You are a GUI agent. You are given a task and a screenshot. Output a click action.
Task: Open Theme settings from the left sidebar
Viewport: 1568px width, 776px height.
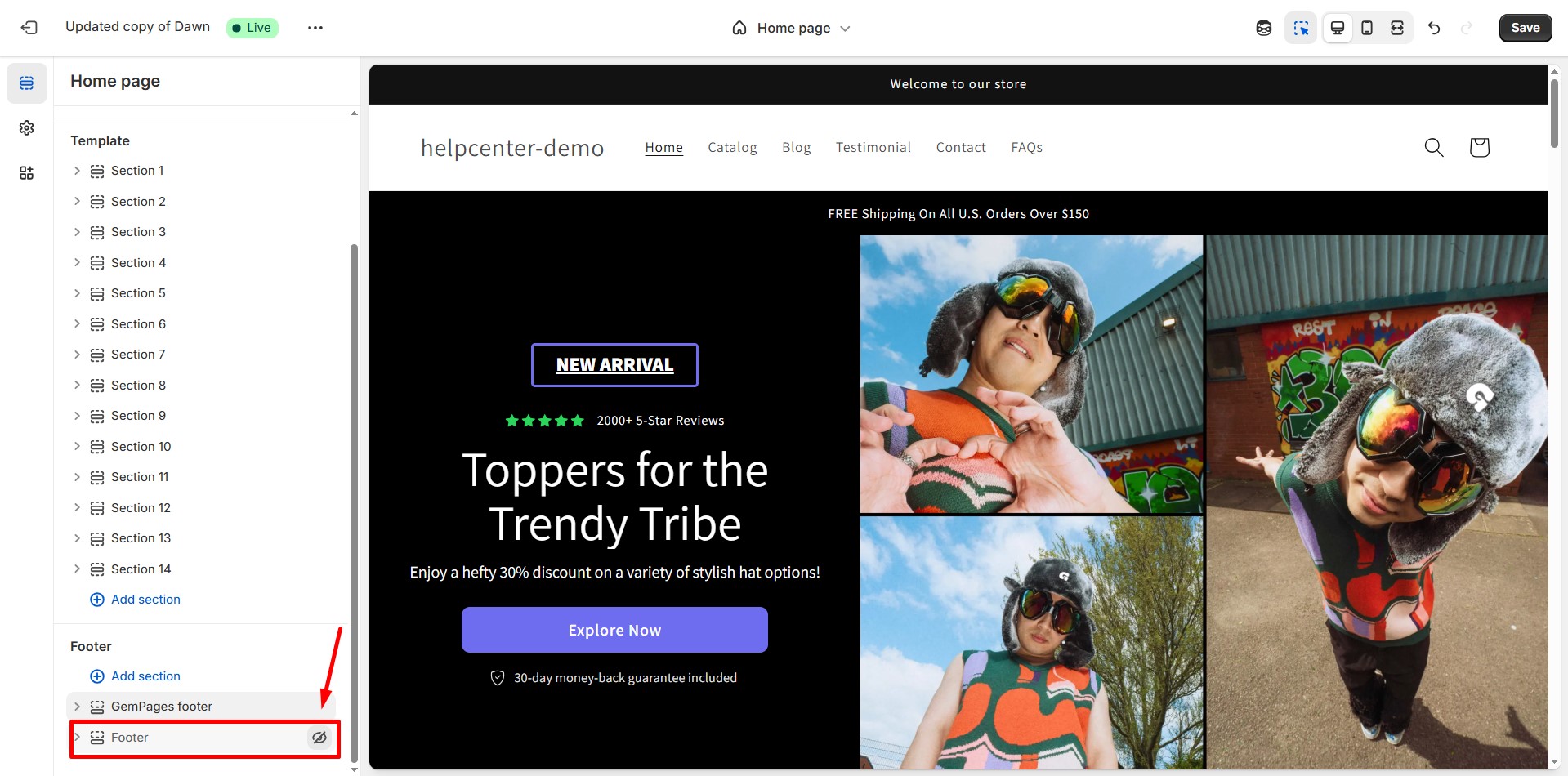pyautogui.click(x=26, y=127)
